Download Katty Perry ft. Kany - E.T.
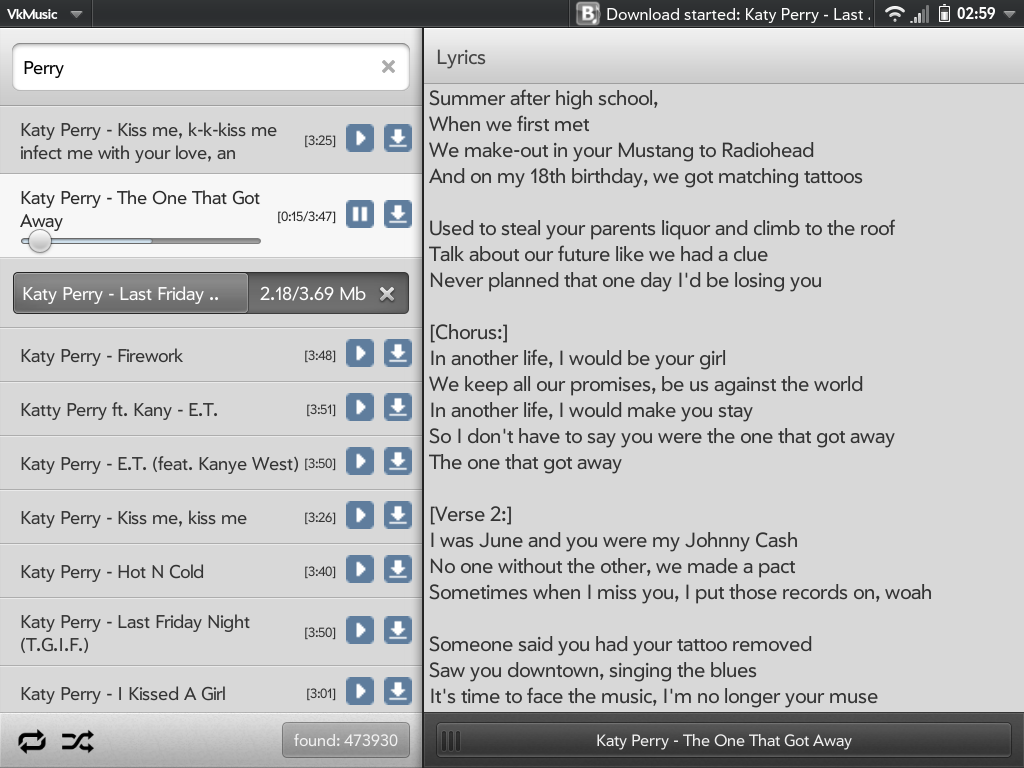Image resolution: width=1024 pixels, height=768 pixels. coord(398,407)
